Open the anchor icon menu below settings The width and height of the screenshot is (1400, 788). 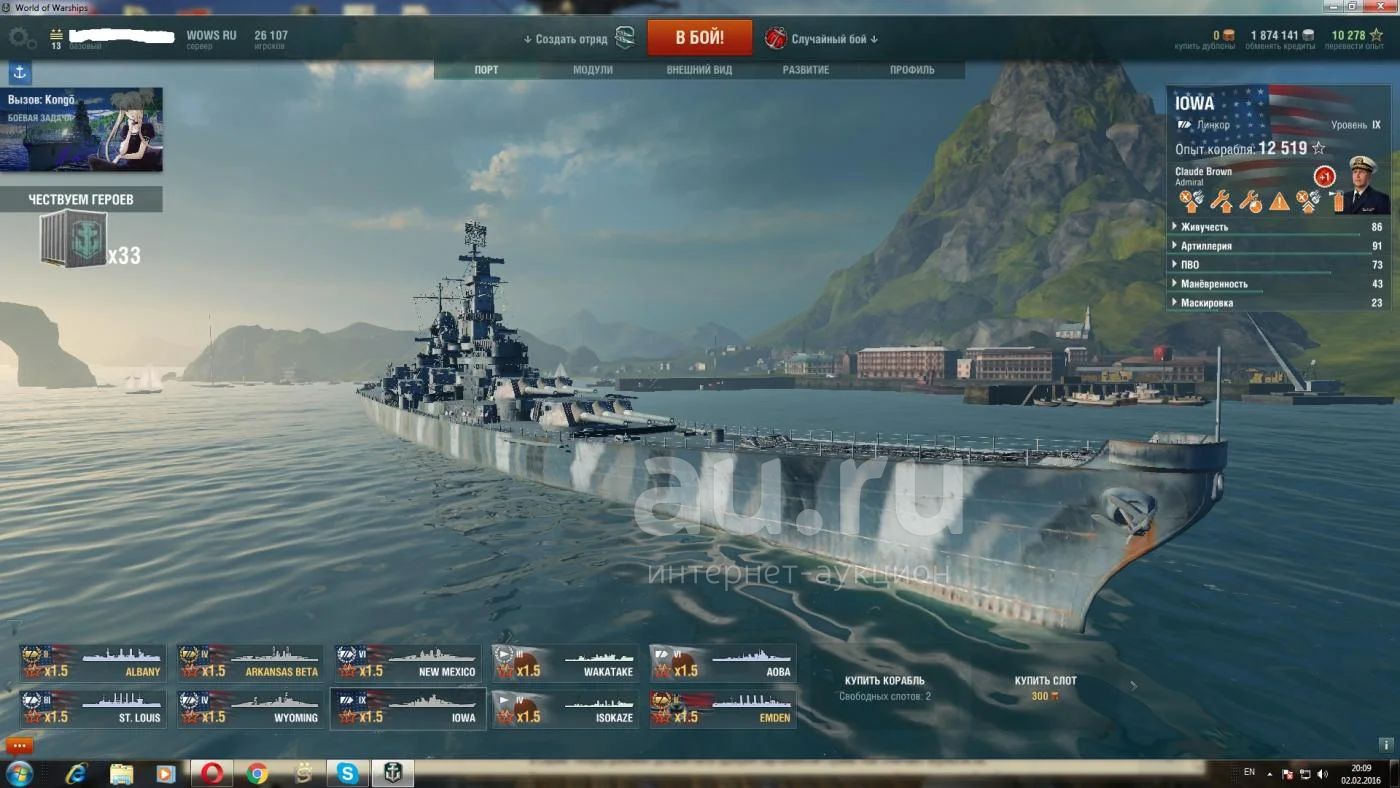coord(19,73)
